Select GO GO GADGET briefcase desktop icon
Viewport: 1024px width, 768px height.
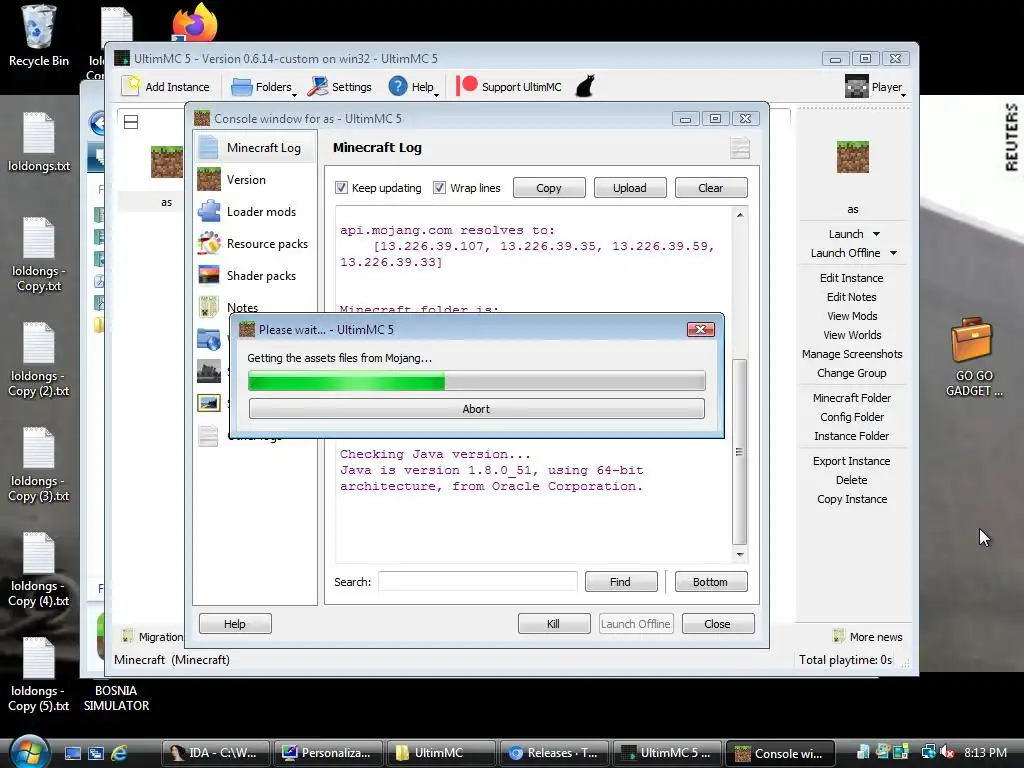(973, 356)
